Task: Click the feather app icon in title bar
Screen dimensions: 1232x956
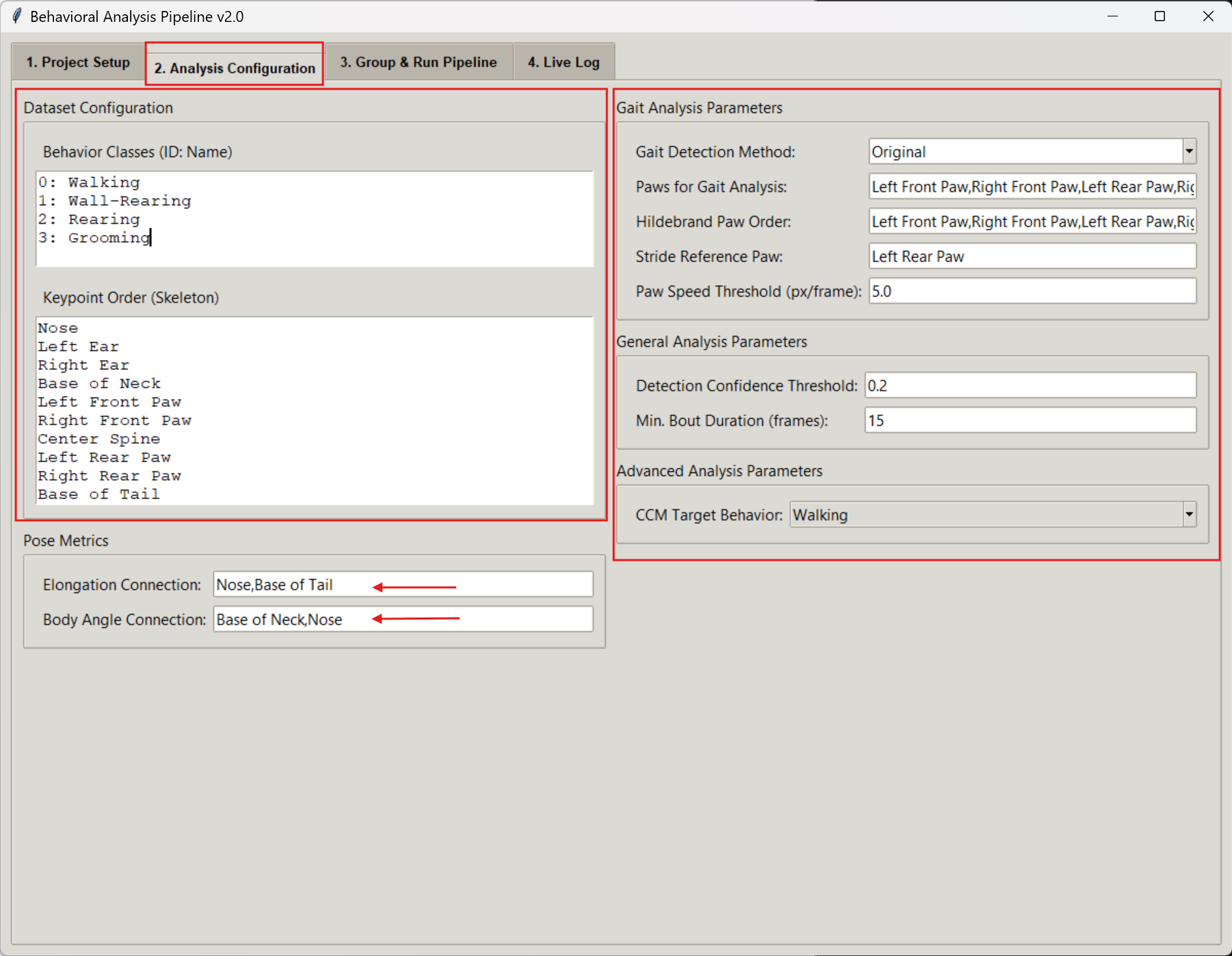Action: (16, 16)
